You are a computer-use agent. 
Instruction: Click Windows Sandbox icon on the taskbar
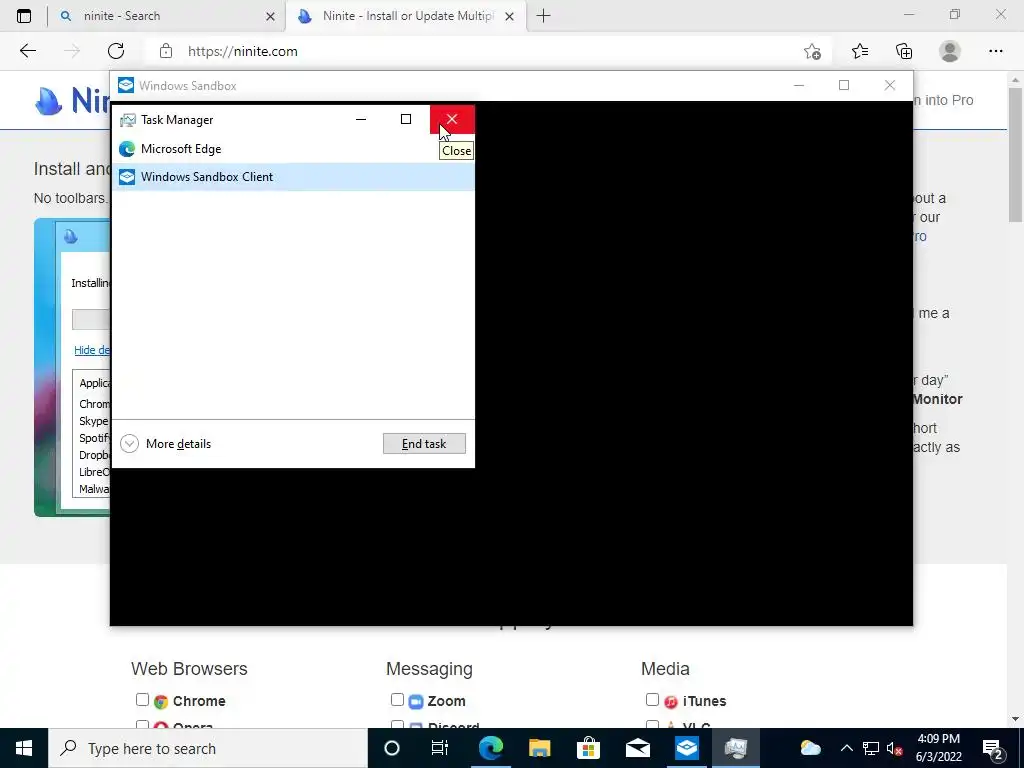click(686, 748)
